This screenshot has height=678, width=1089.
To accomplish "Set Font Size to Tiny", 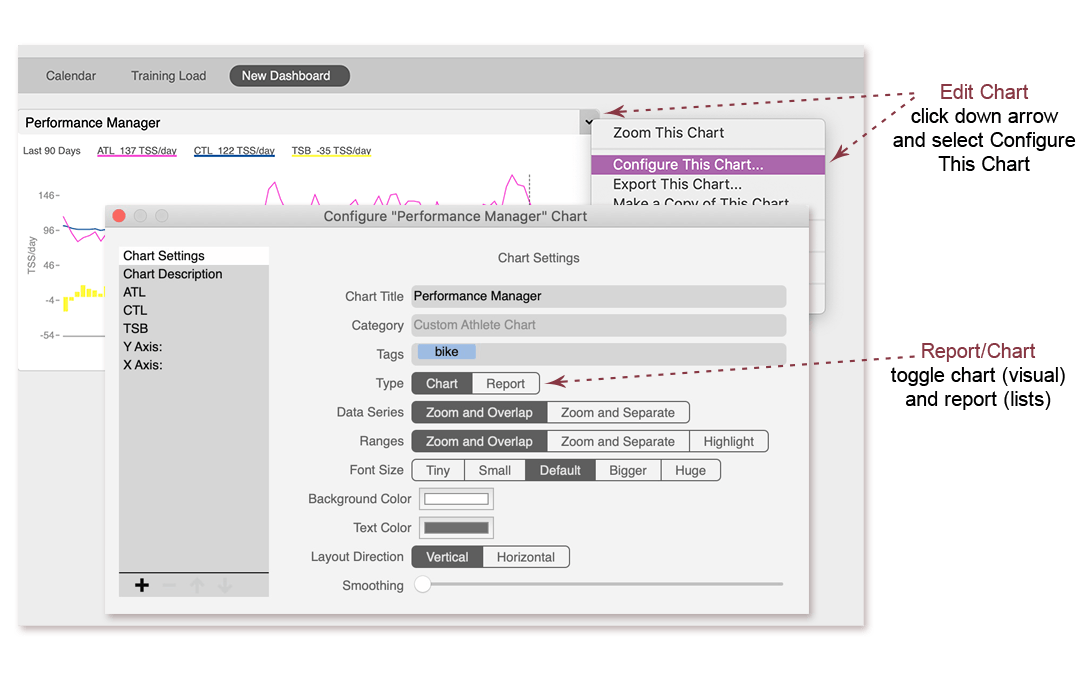I will point(438,470).
